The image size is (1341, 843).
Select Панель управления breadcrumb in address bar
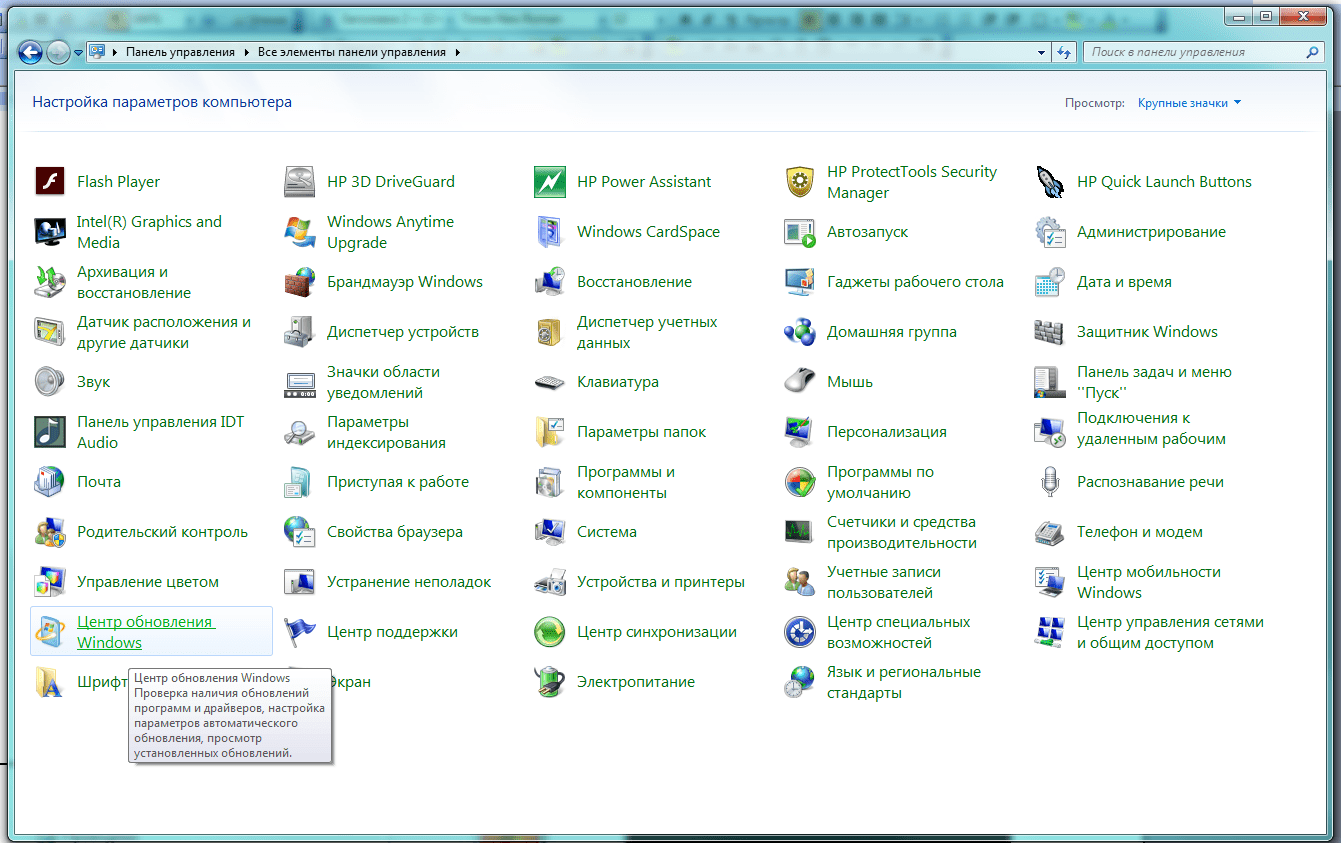point(180,52)
